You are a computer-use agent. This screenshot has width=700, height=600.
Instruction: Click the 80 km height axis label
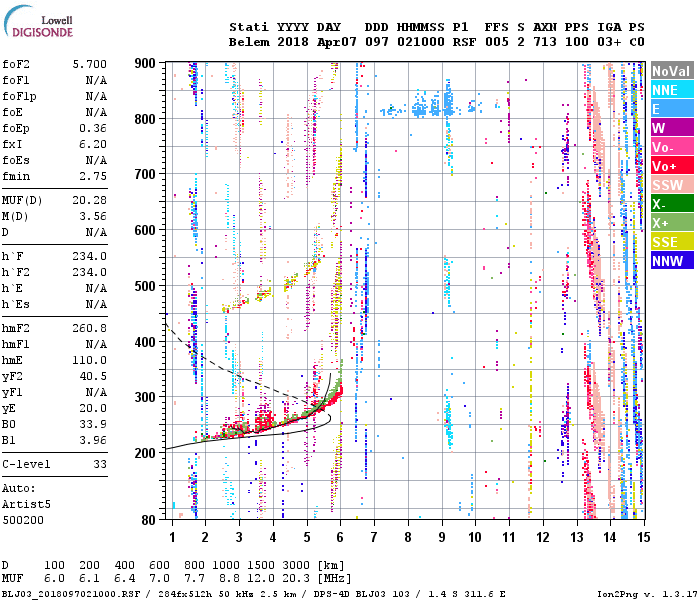pyautogui.click(x=149, y=520)
